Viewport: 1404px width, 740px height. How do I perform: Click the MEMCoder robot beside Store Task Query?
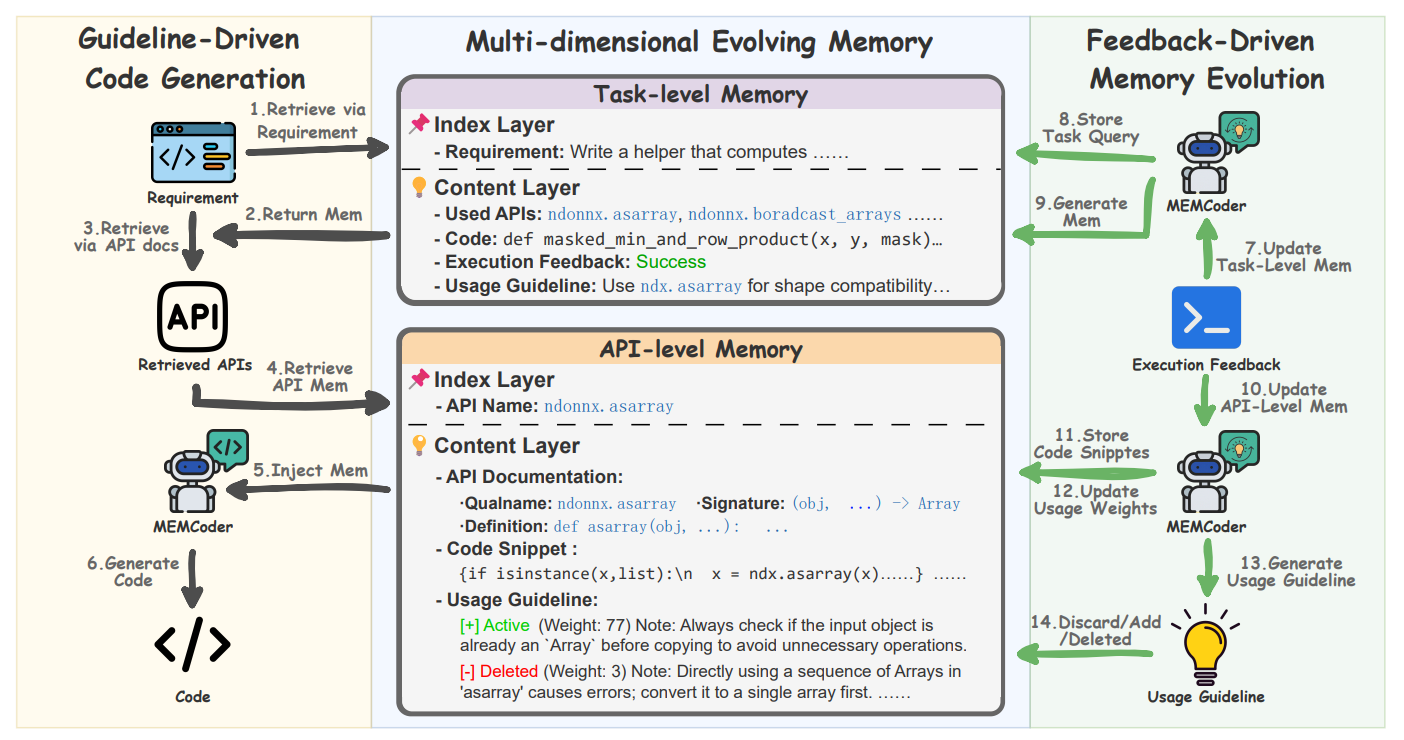coord(1216,151)
